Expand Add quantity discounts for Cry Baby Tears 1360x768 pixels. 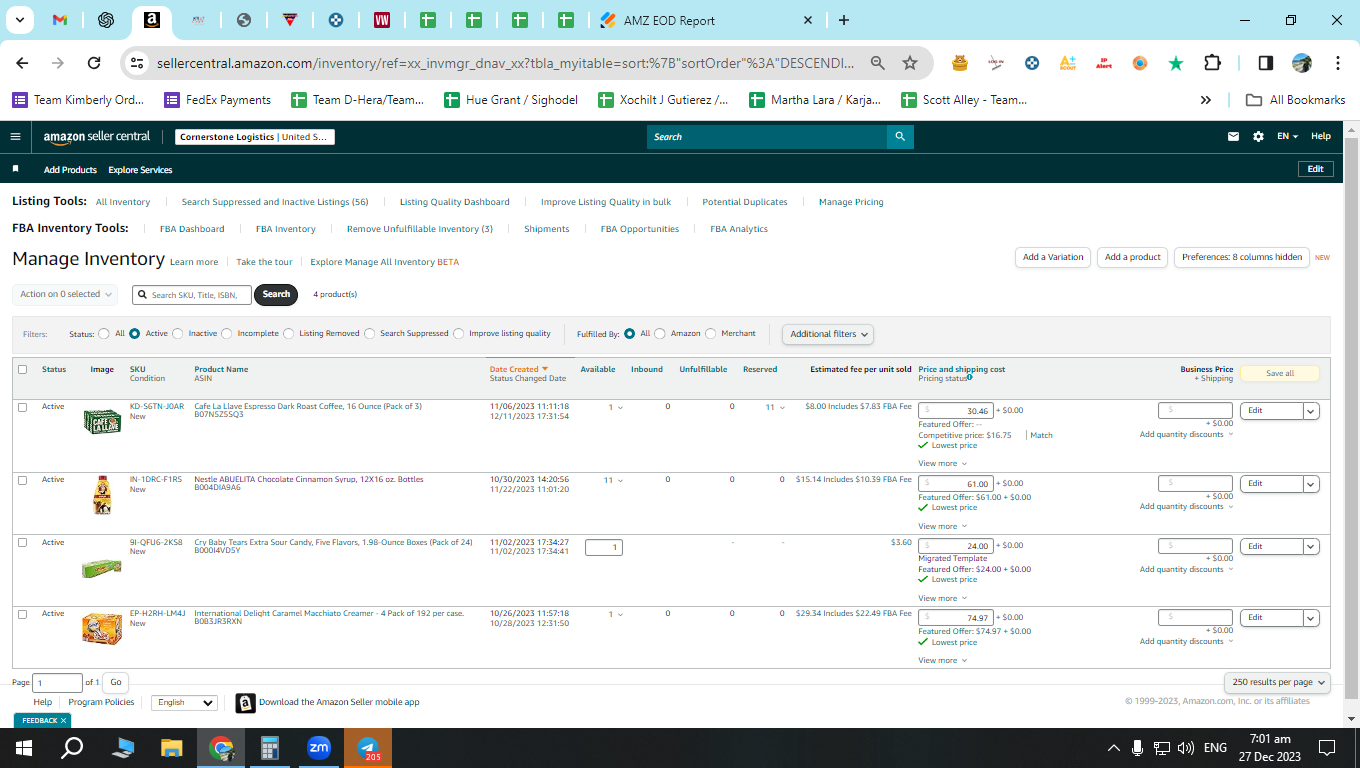1186,569
